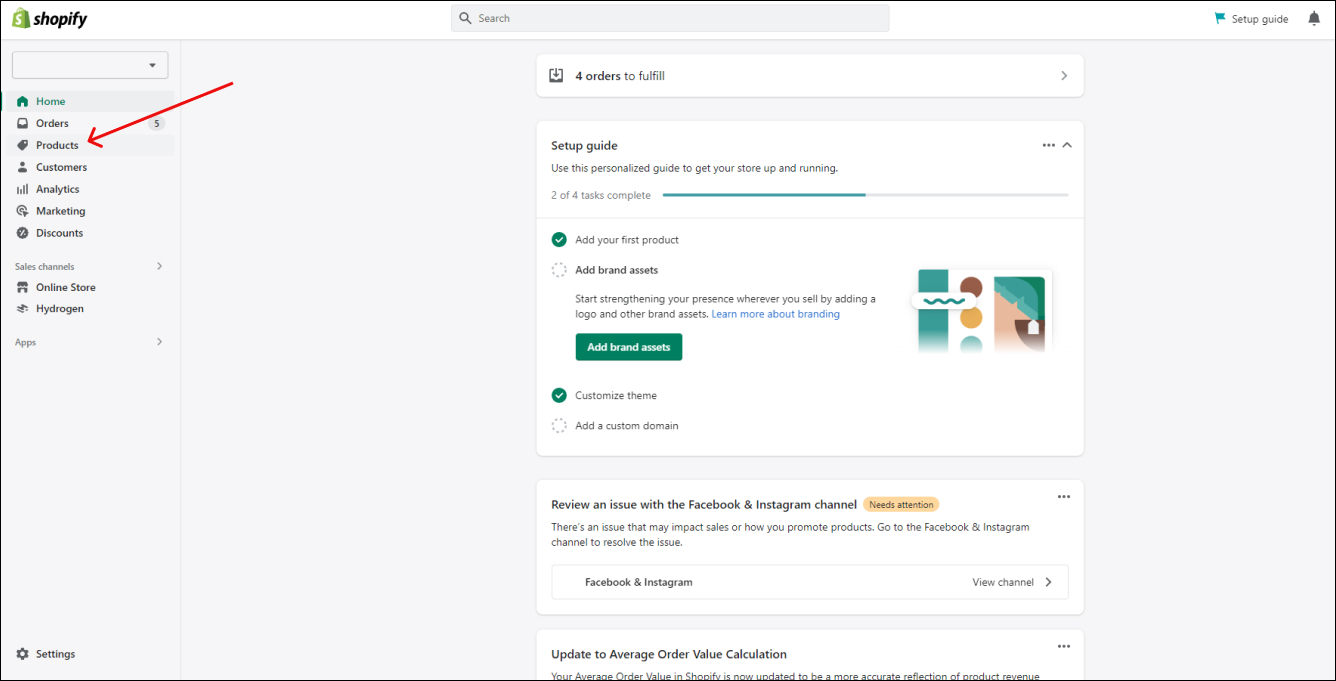This screenshot has width=1336, height=681.
Task: Expand the Sales channels section arrow
Action: click(160, 266)
